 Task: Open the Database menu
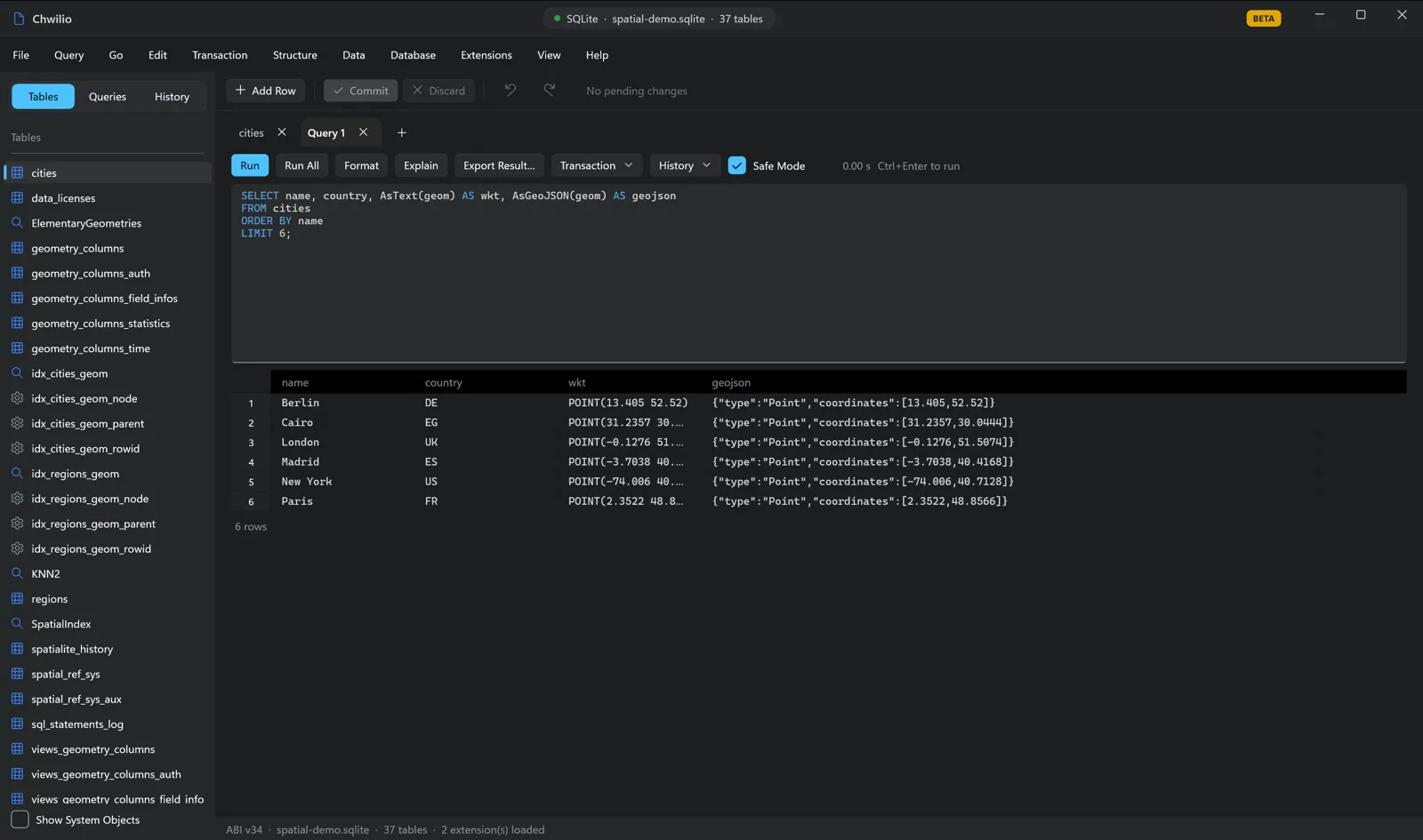413,55
